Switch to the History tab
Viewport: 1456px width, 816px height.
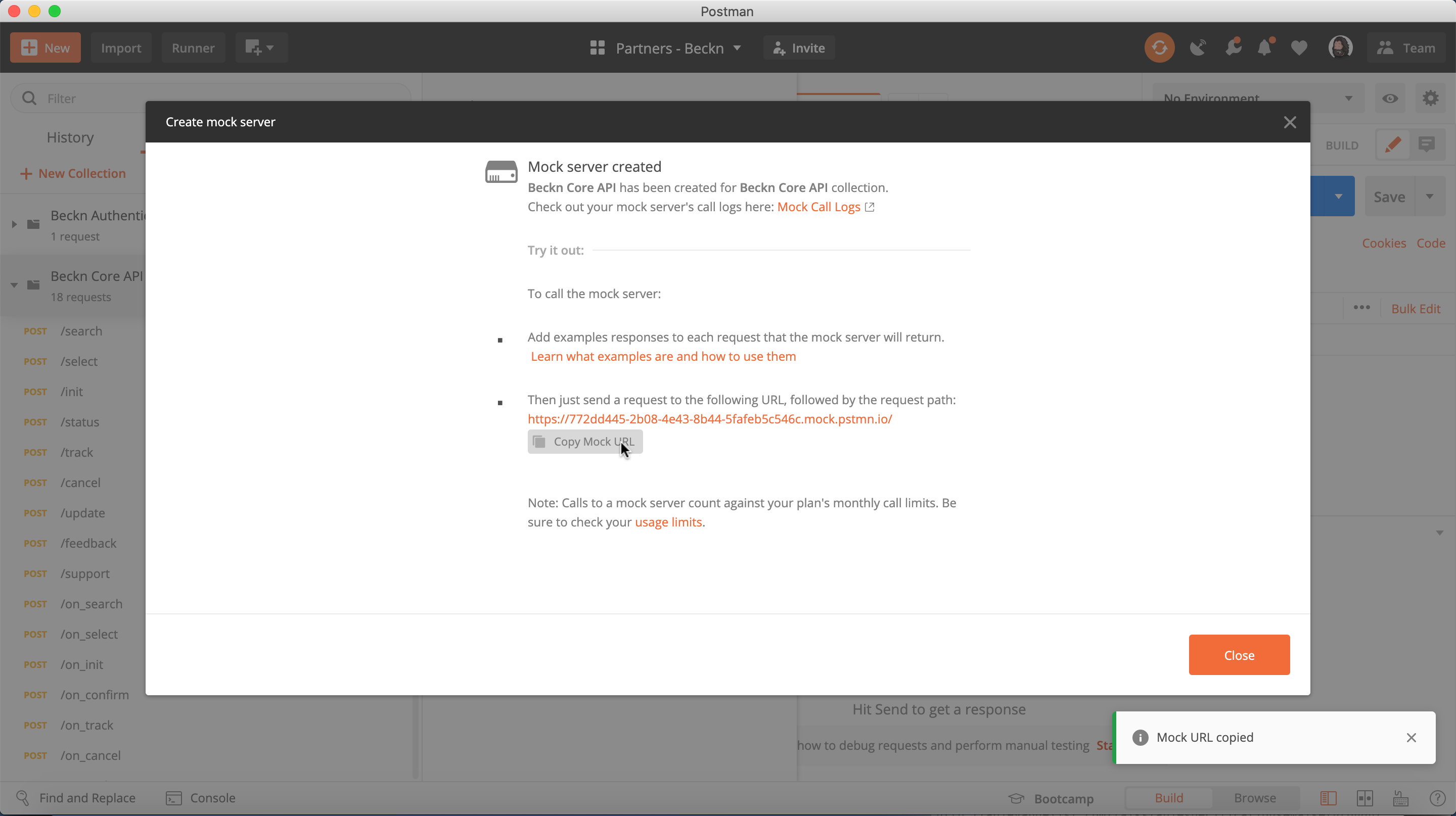click(70, 137)
